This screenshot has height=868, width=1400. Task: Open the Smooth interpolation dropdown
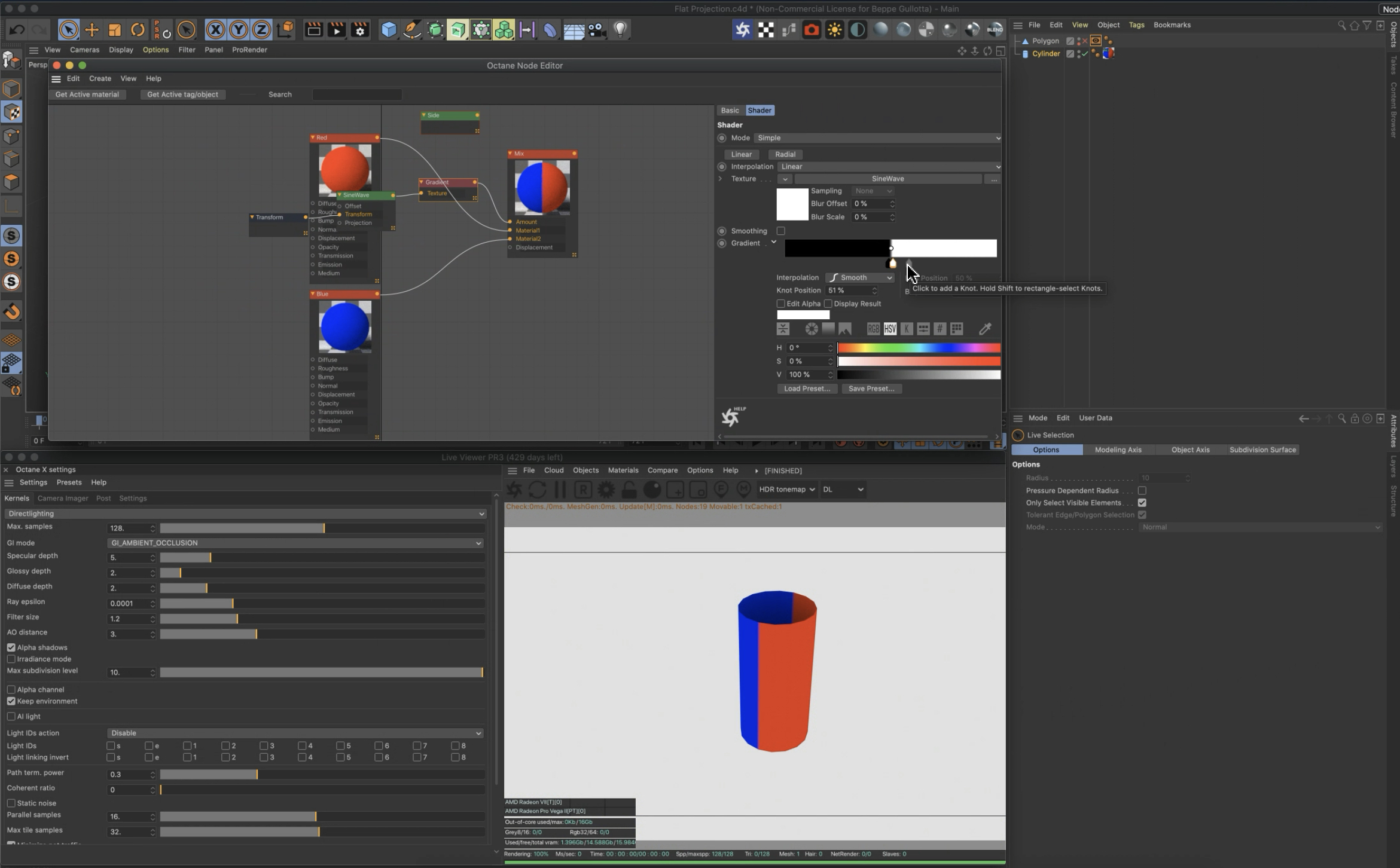pos(860,277)
